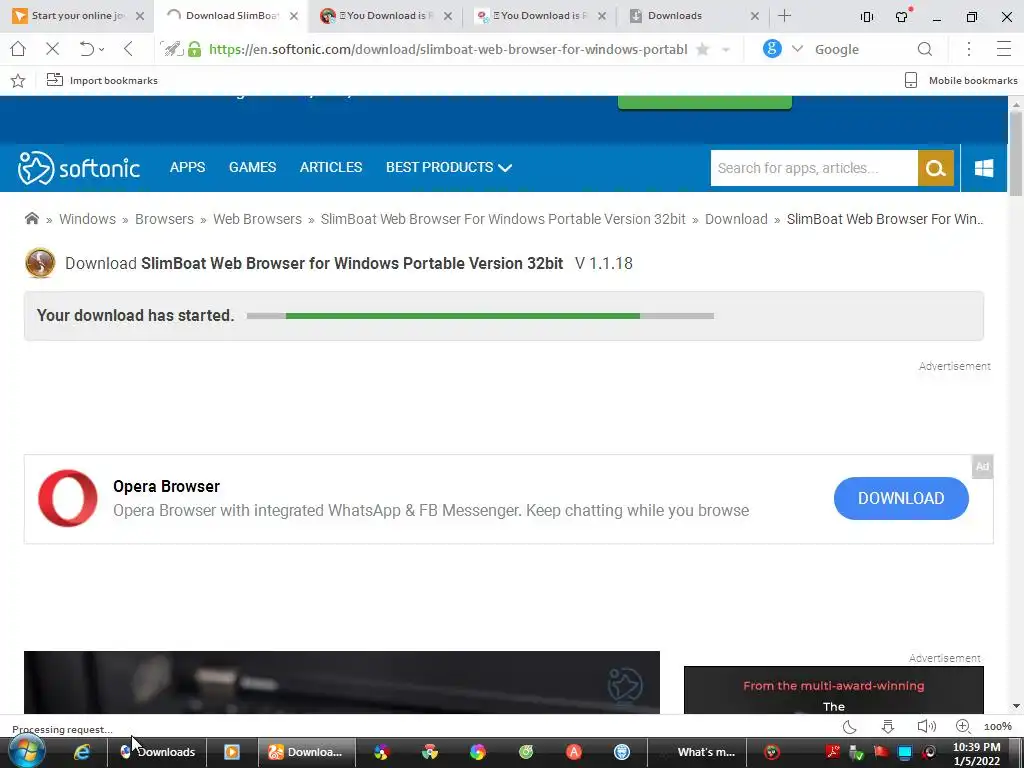Launch Internet Explorer from taskbar
This screenshot has height=768, width=1024.
(x=81, y=752)
